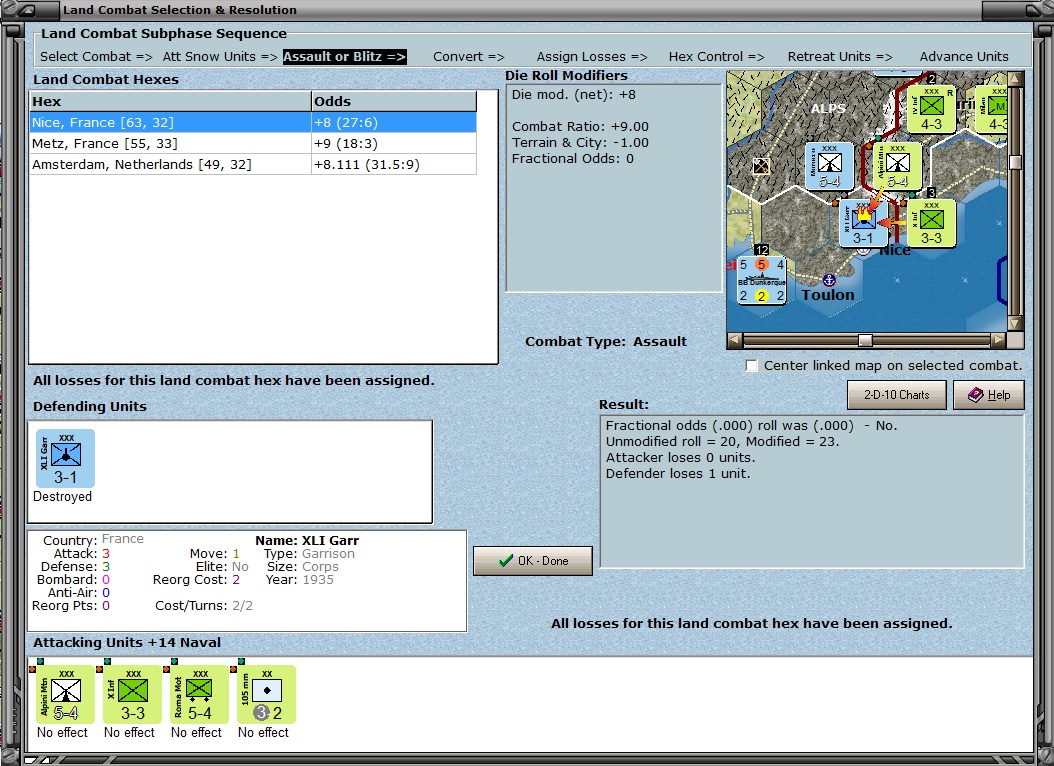Viewport: 1054px width, 766px height.
Task: Click the IV Inf 4-3 unit on map
Action: point(931,109)
